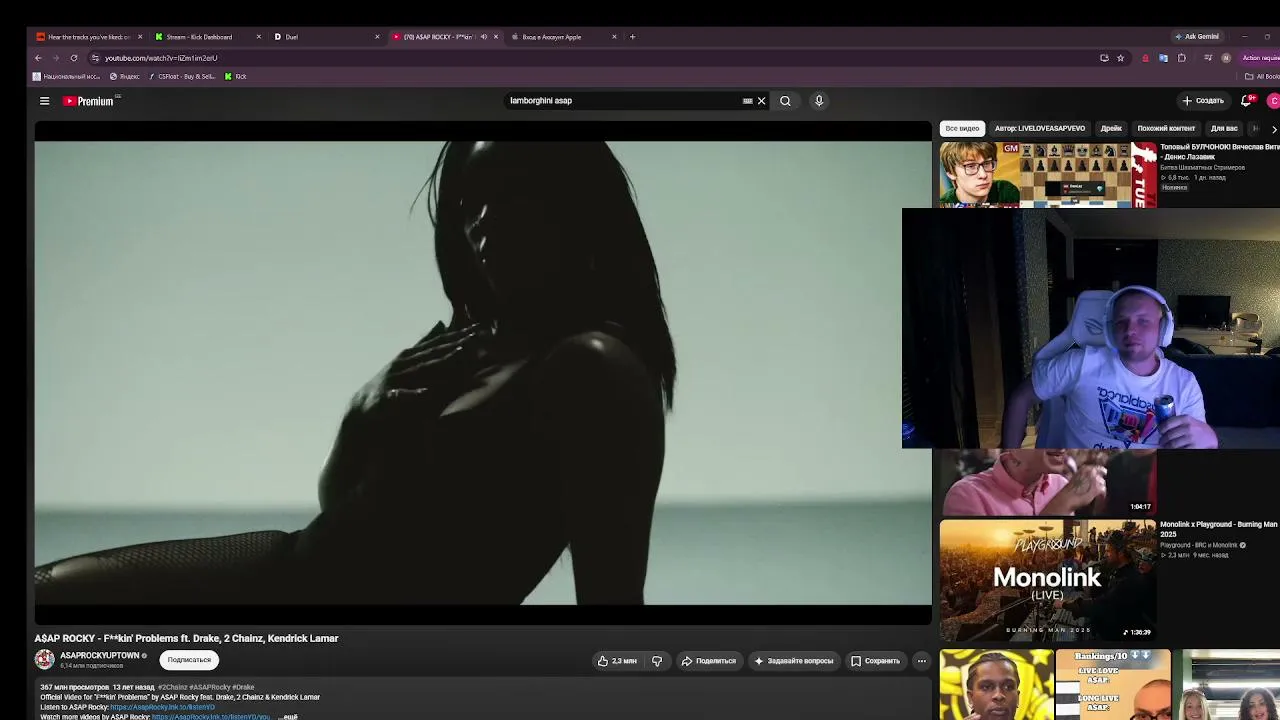Viewport: 1280px width, 720px height.
Task: Click the Action required browser chip
Action: 1259,58
